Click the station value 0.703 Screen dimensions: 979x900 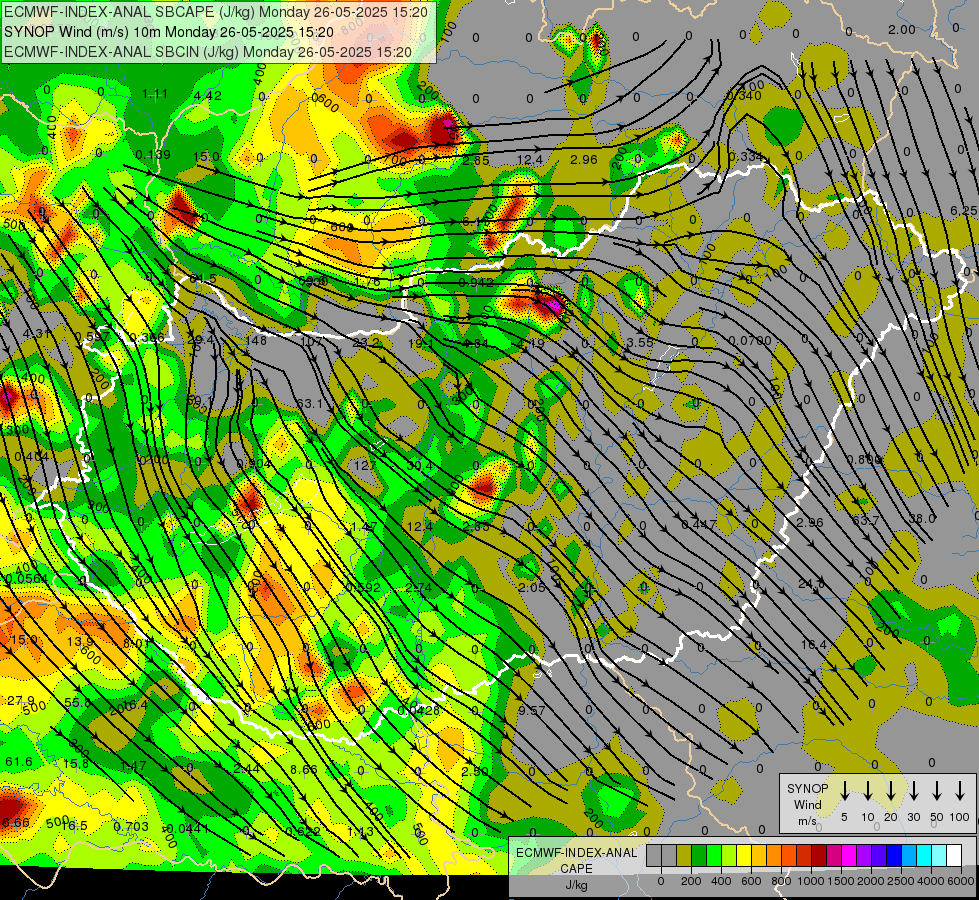pyautogui.click(x=131, y=827)
